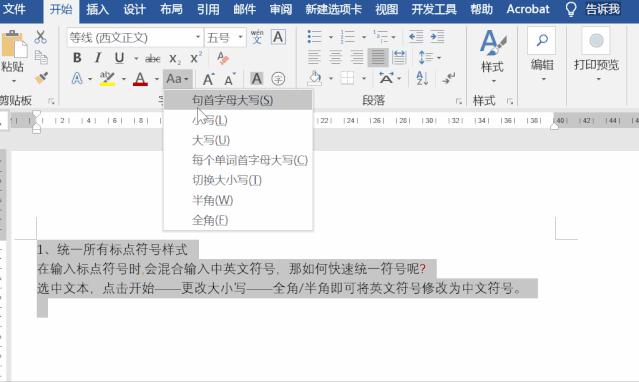This screenshot has height=382, width=639.
Task: Toggle superscript formatting
Action: pos(196,58)
